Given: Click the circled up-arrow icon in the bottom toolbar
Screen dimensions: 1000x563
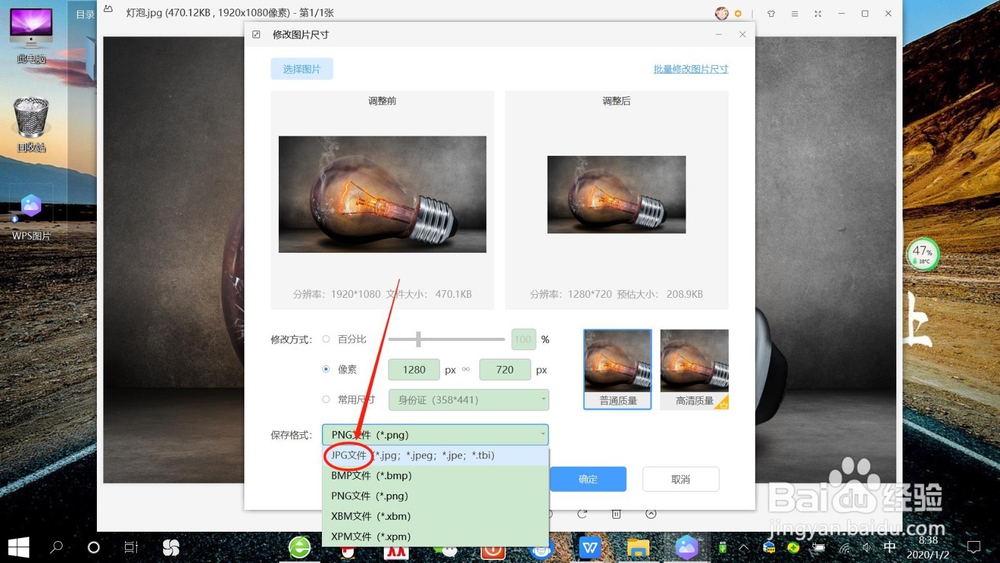Looking at the screenshot, I should coord(651,514).
